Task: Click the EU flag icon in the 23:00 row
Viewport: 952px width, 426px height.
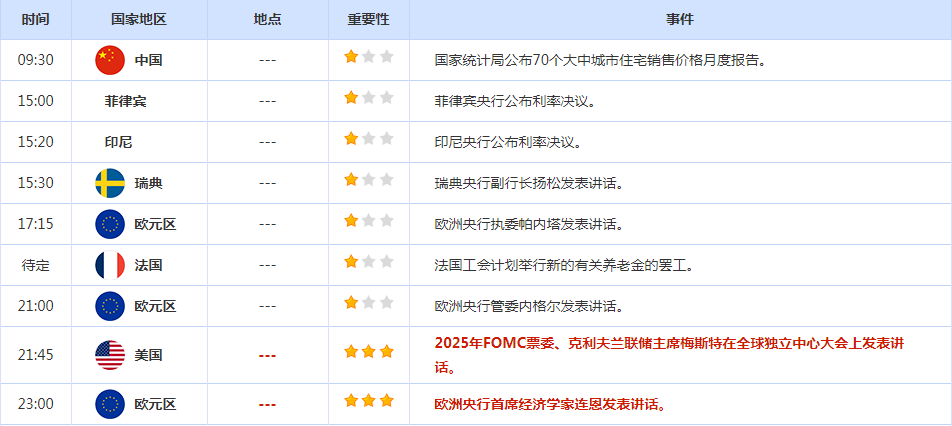Action: (x=110, y=404)
